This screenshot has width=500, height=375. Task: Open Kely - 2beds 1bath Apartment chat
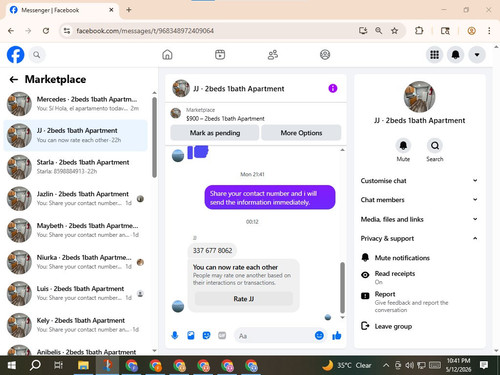click(x=76, y=325)
